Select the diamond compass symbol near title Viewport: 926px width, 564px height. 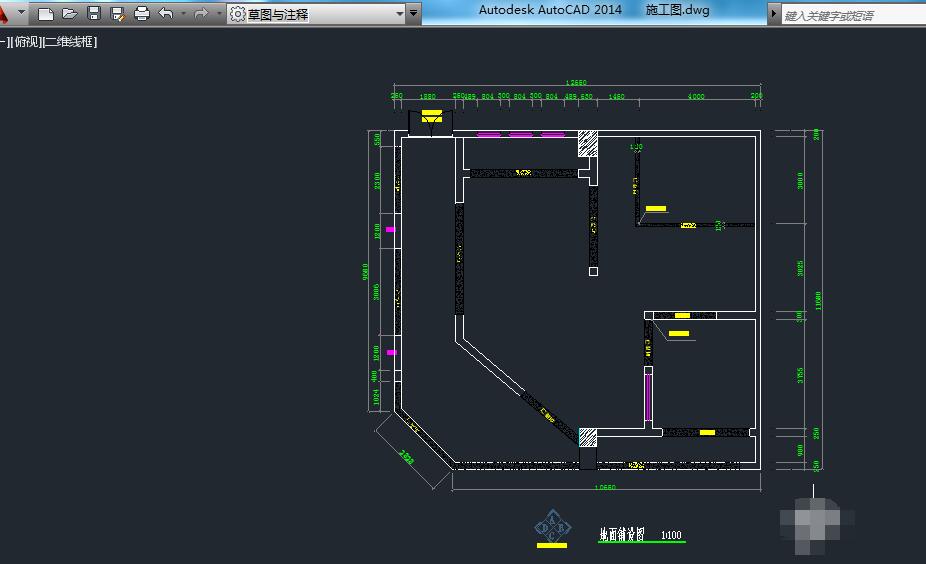(x=552, y=525)
